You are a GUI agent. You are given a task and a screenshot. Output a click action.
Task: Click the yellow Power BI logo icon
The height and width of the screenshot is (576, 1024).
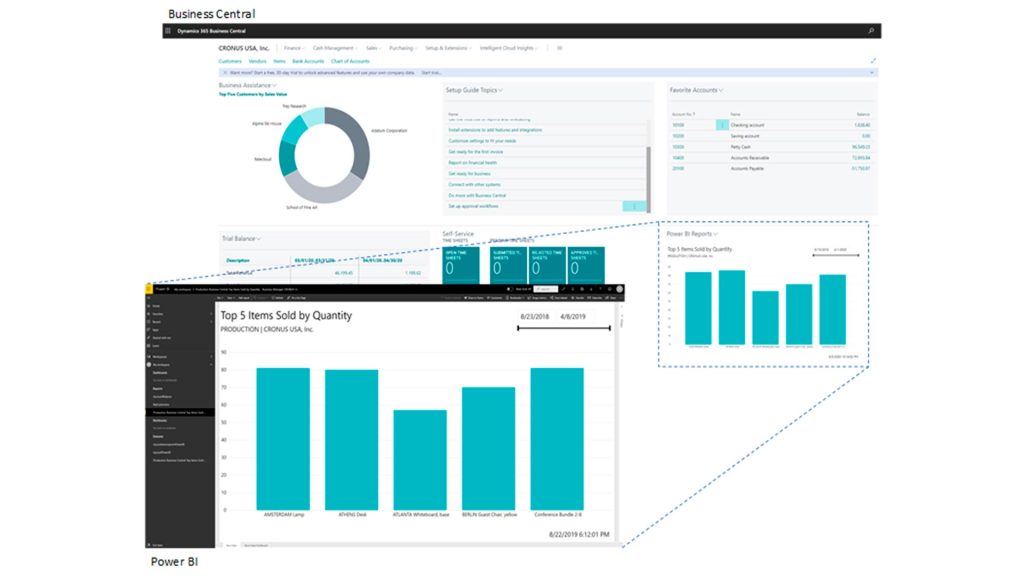(149, 289)
